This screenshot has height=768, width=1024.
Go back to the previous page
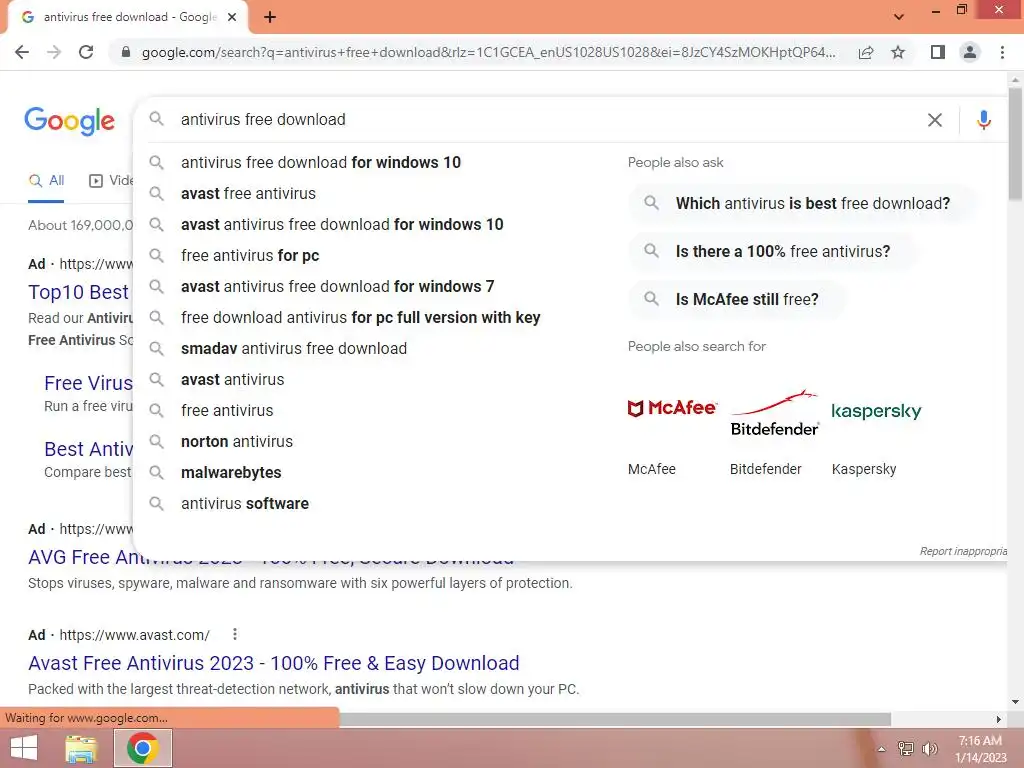[22, 52]
